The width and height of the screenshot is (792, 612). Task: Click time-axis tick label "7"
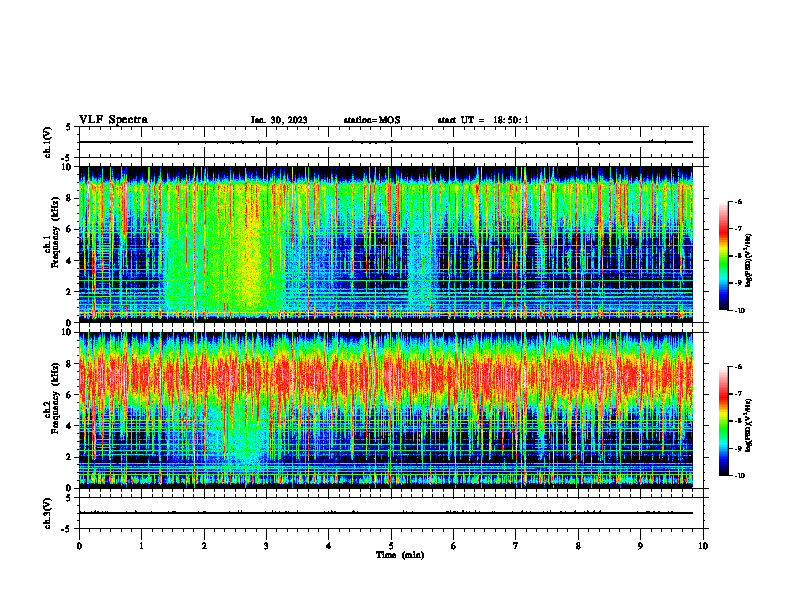(x=516, y=546)
